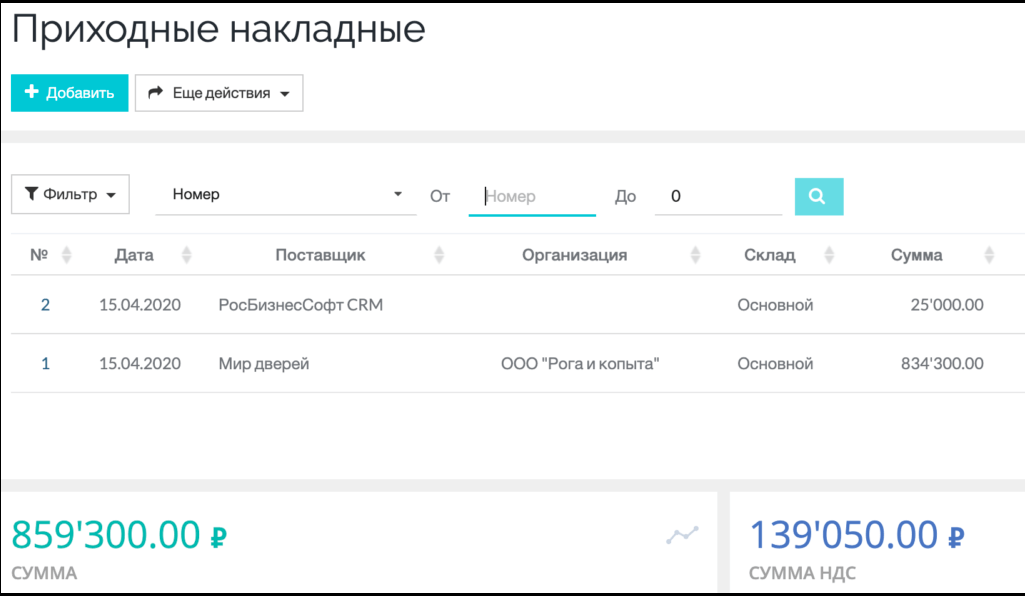This screenshot has width=1025, height=596.
Task: Click the search magnifier button
Action: click(818, 196)
